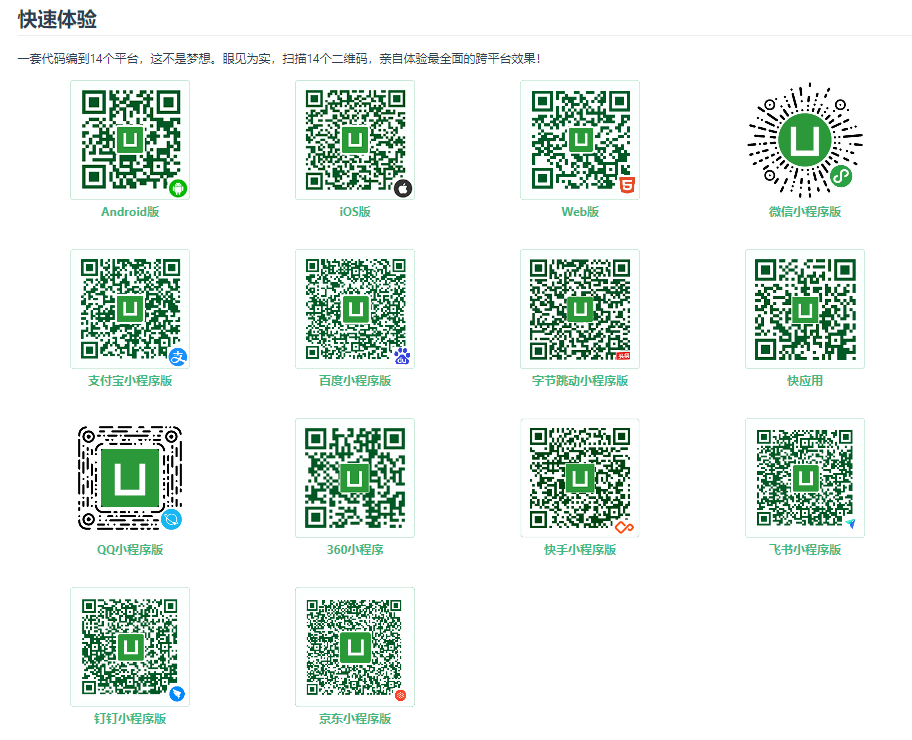912x740 pixels.
Task: Click the QQ小程序版 code image
Action: (130, 478)
